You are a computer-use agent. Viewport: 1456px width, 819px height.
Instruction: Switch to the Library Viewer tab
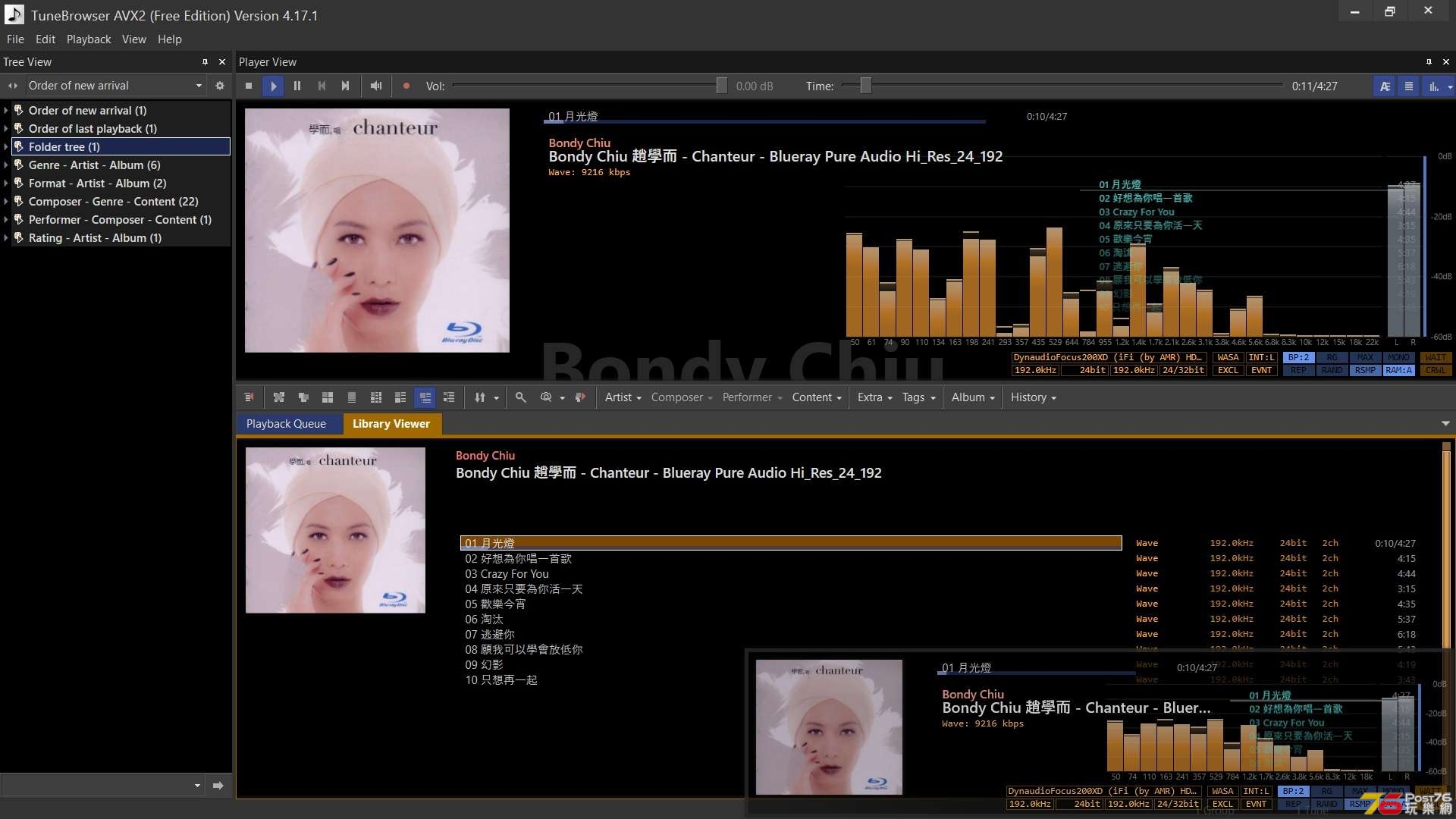(391, 424)
